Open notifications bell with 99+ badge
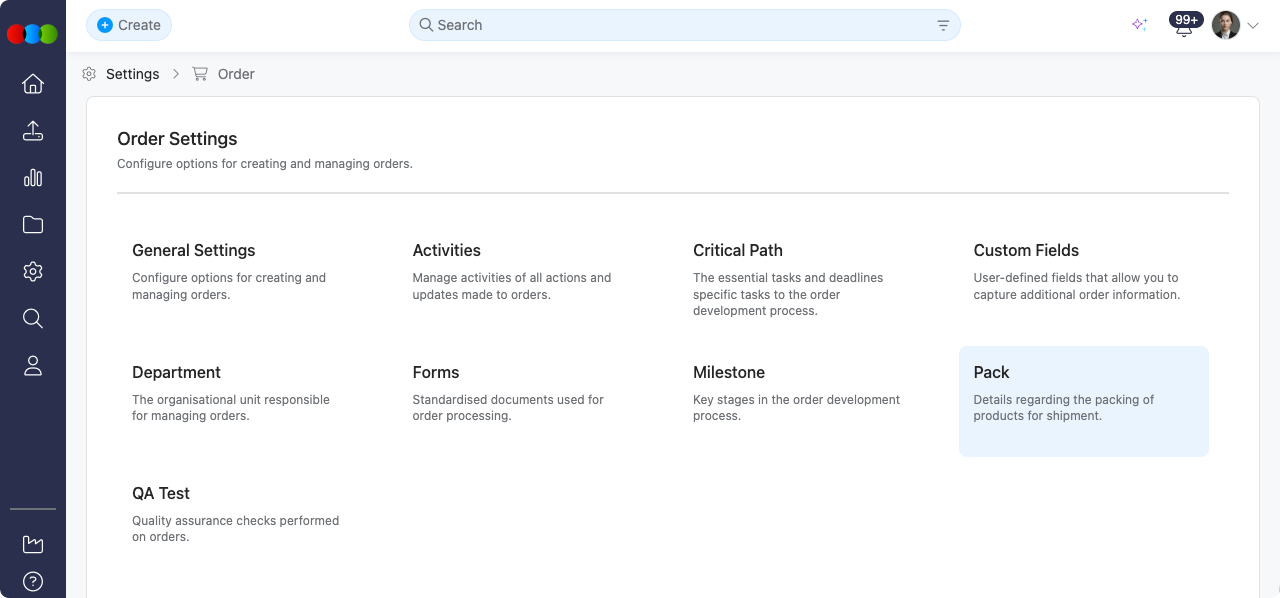Screen dimensions: 1280x598 pos(1185,26)
